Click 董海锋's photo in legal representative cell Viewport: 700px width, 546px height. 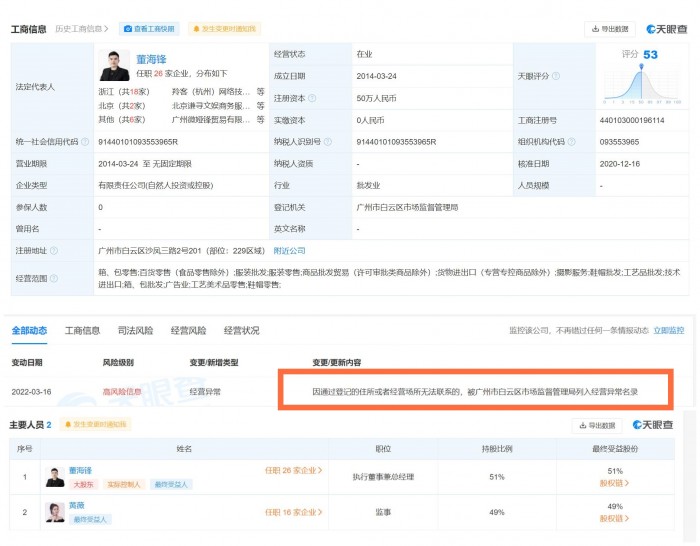coord(114,66)
